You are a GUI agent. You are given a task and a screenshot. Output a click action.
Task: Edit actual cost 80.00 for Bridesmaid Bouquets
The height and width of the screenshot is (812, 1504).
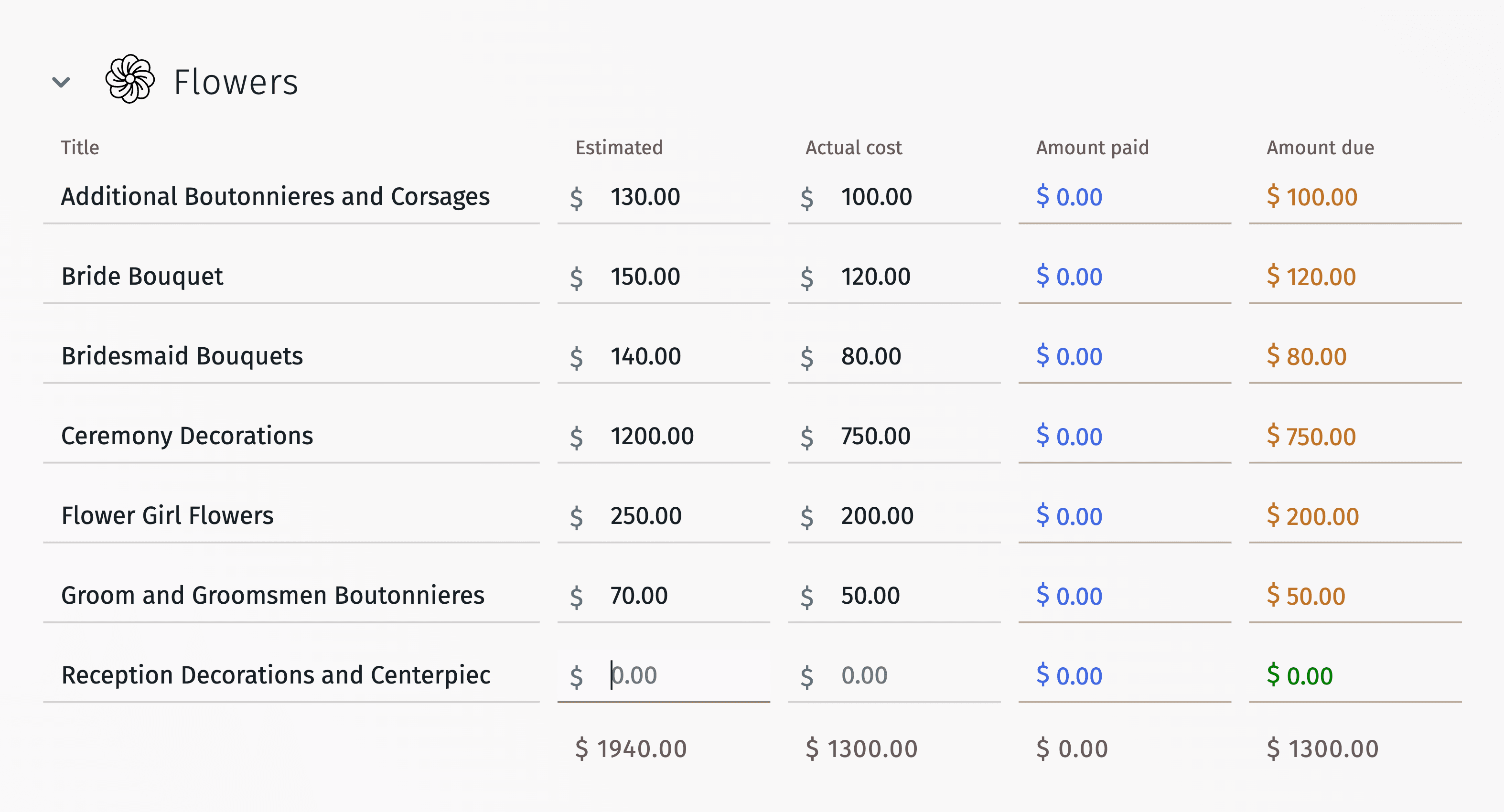pos(870,356)
